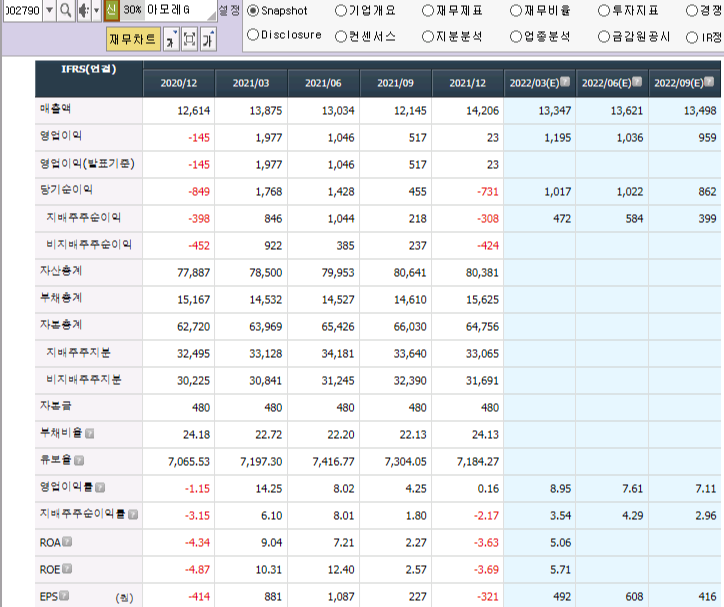Click sales value 14,206 for 2021/12
Image resolution: width=724 pixels, height=607 pixels.
click(x=483, y=111)
